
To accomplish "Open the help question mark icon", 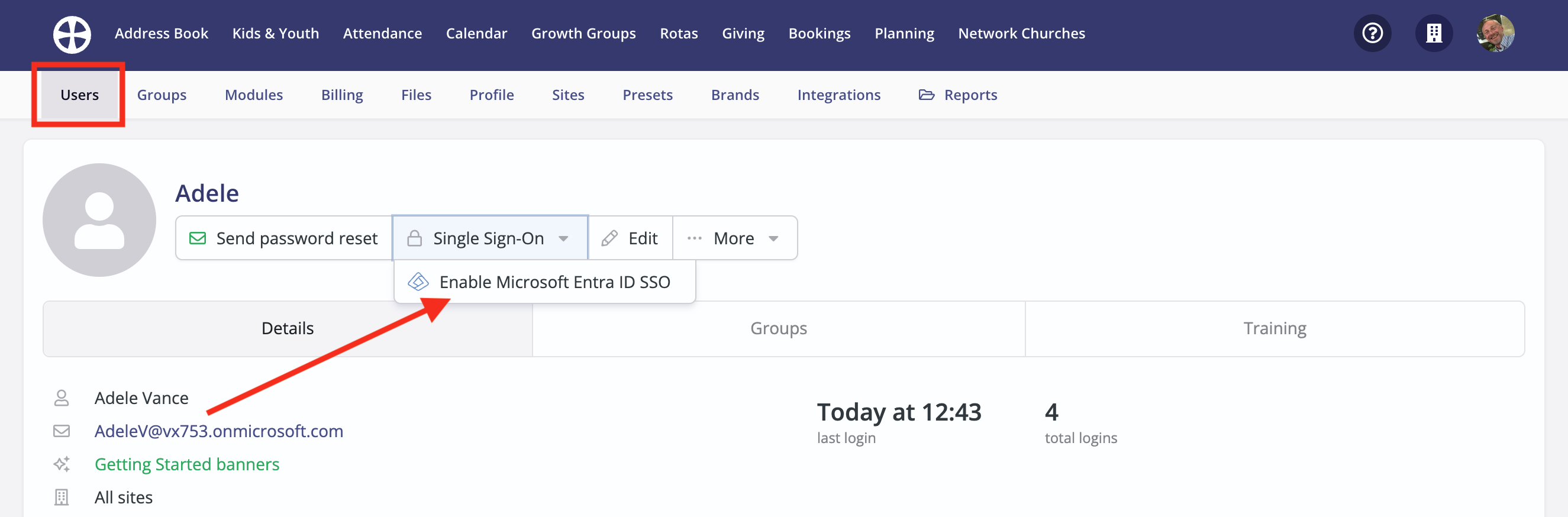I will pyautogui.click(x=1372, y=33).
